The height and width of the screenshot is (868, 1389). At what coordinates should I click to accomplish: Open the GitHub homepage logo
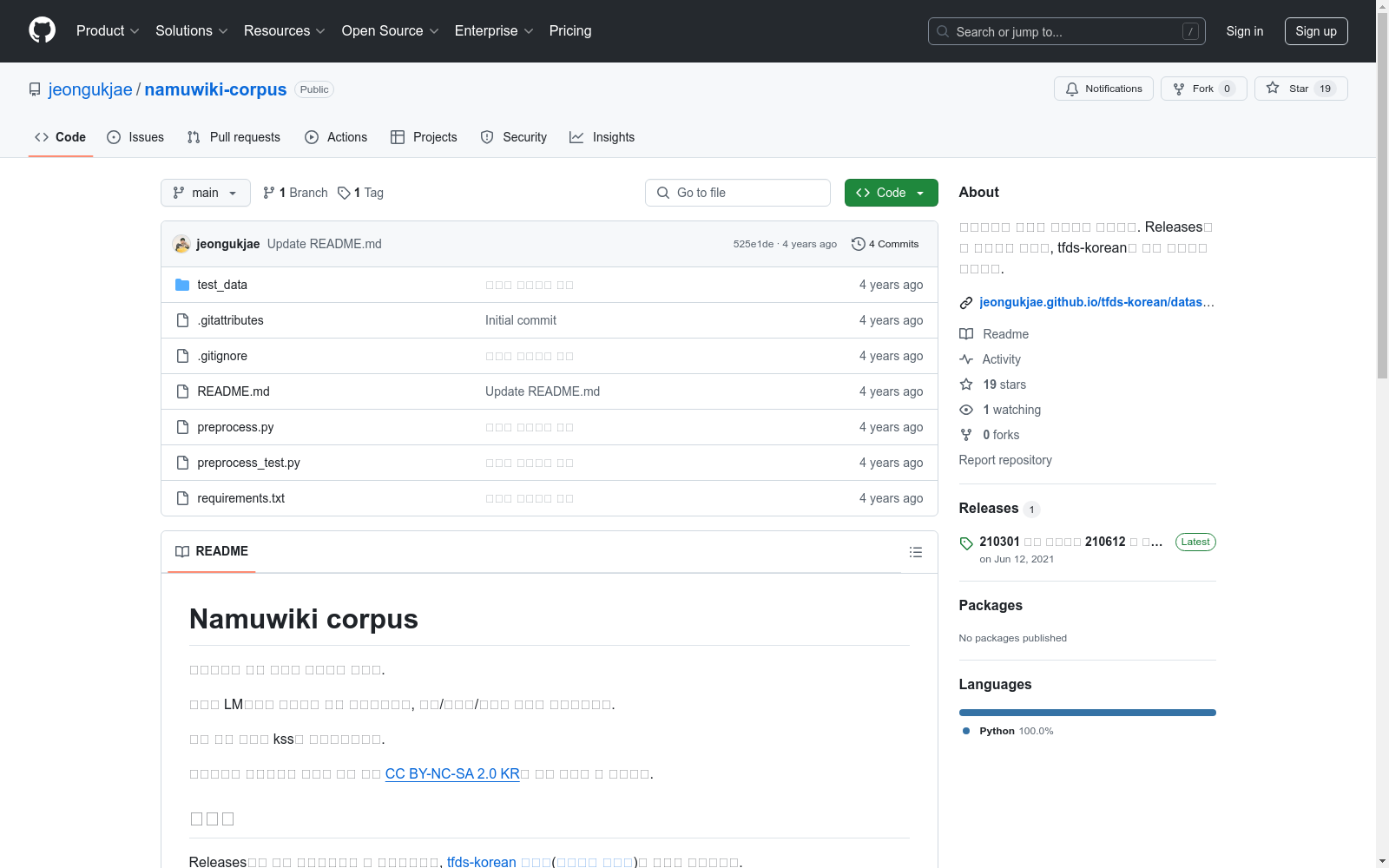tap(42, 30)
